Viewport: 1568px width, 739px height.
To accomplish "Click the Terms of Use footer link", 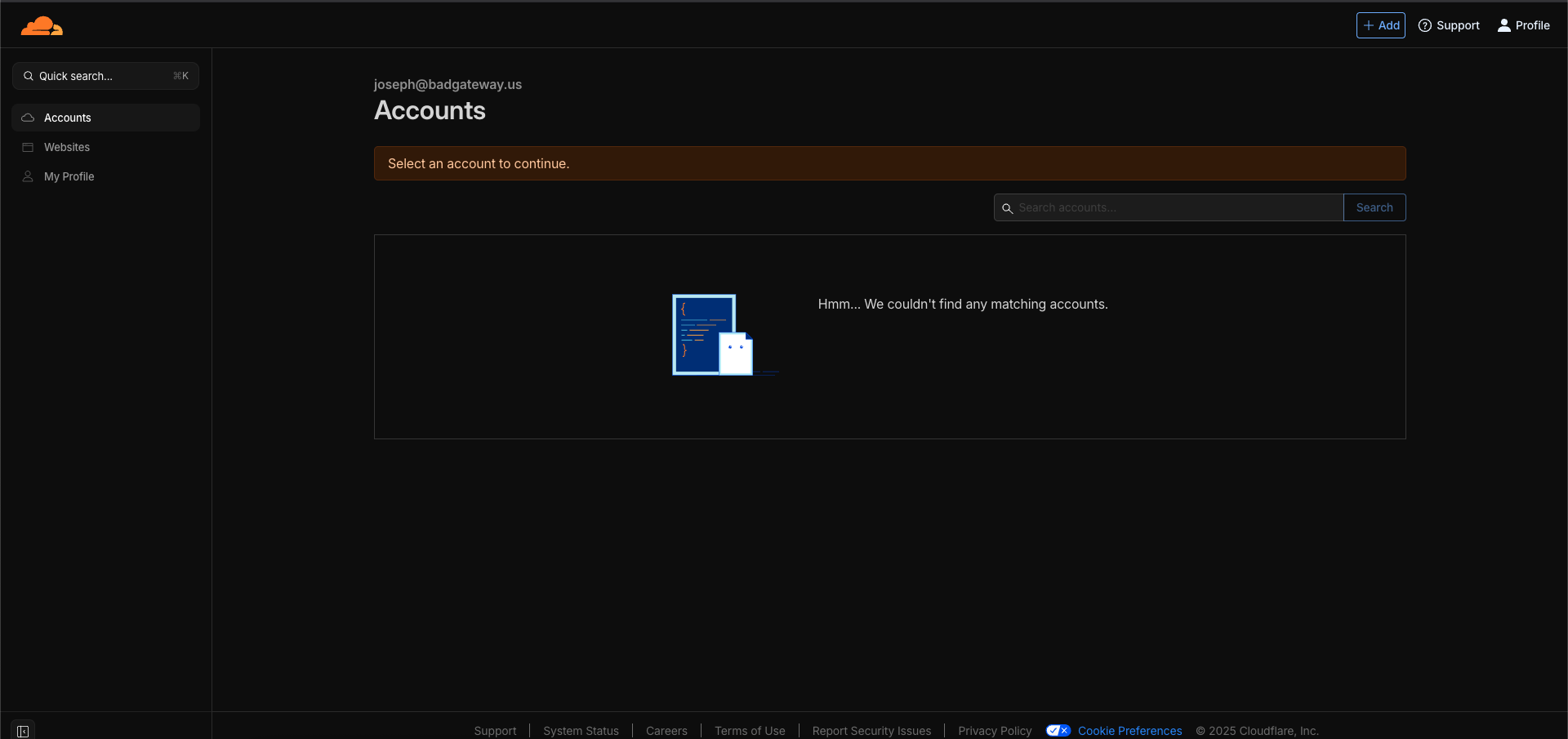I will pos(749,731).
